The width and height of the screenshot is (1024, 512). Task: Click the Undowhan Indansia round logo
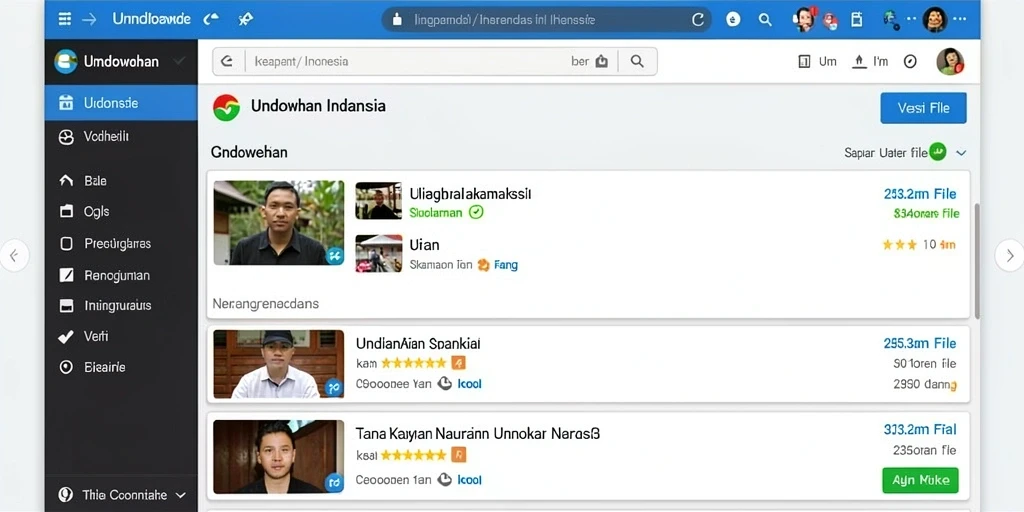click(227, 107)
